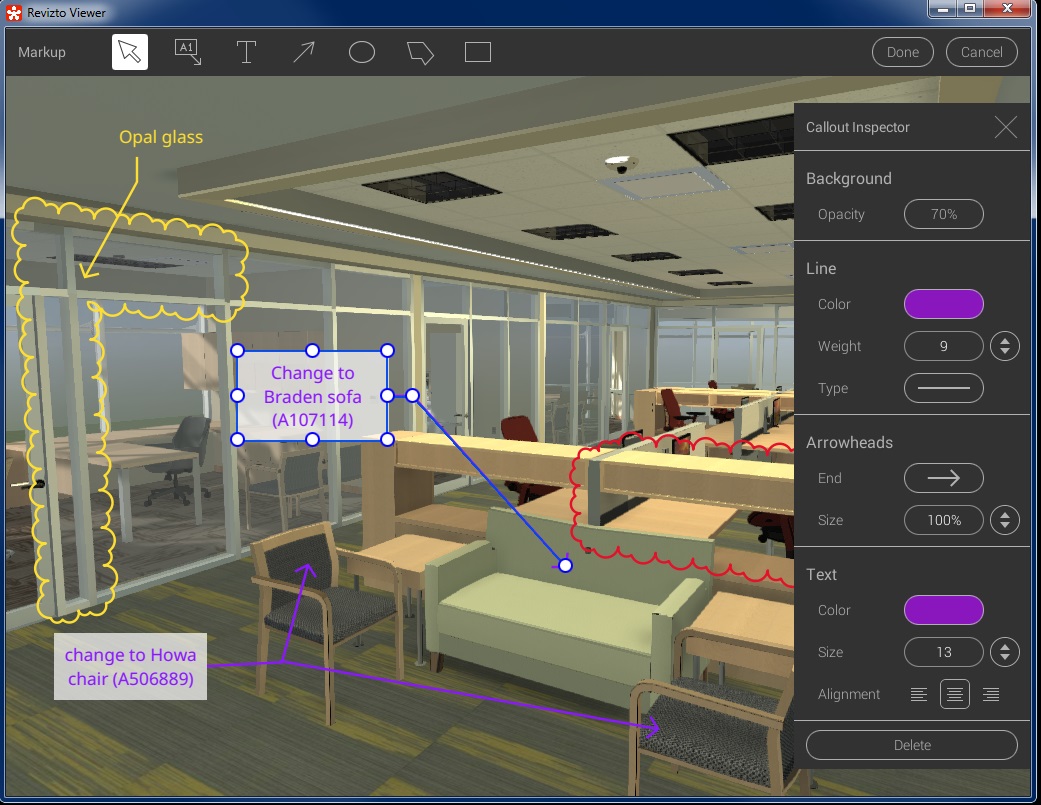Screen dimensions: 1041x805
Task: Select the 'Opal glass' text annotation
Action: 161,137
